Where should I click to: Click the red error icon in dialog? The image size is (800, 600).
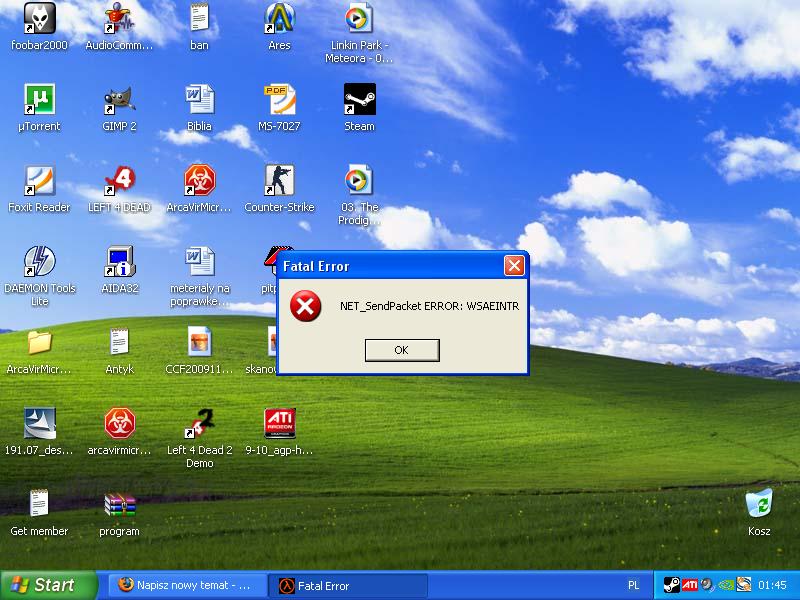(x=306, y=306)
